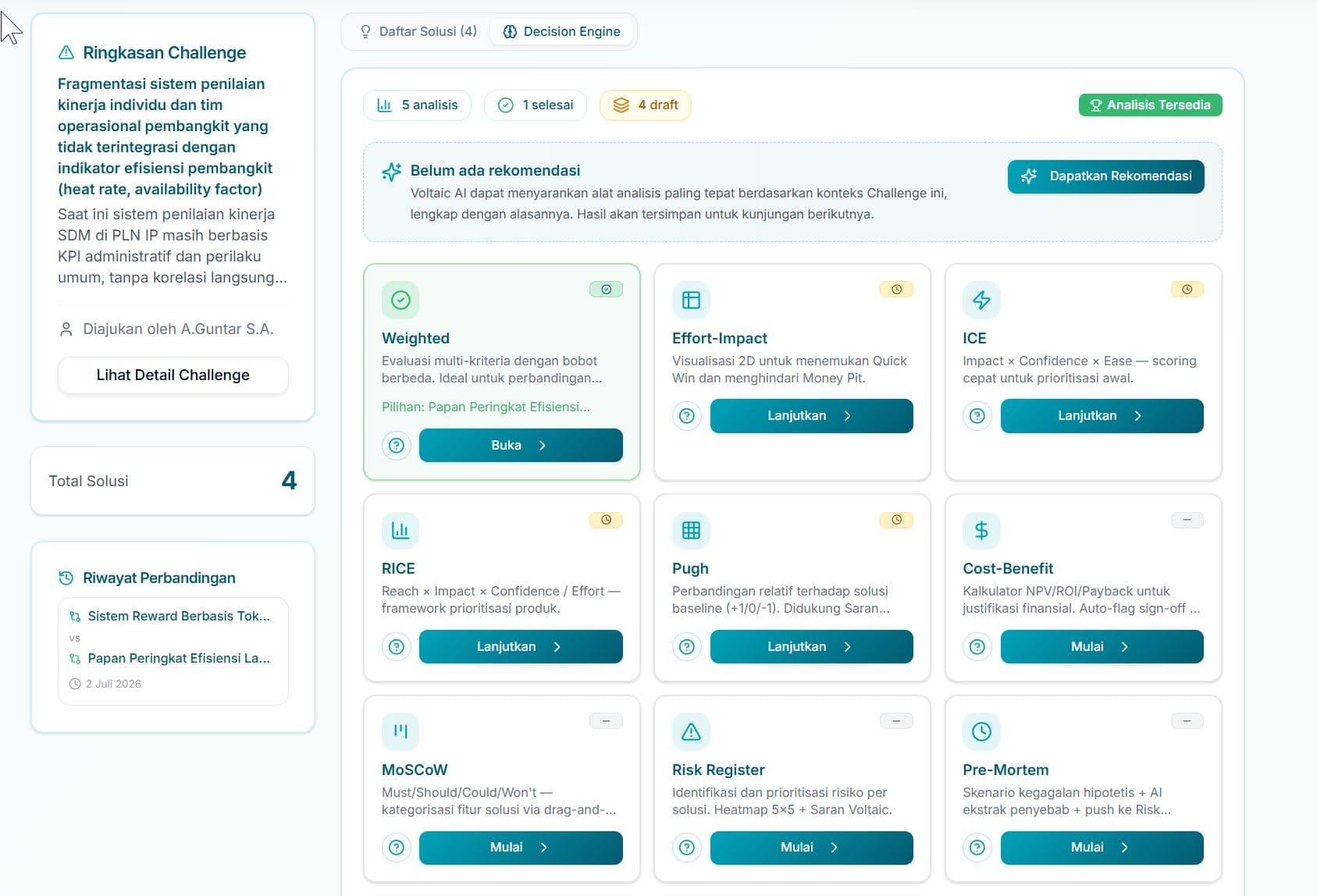The width and height of the screenshot is (1317, 896).
Task: Continue the Pugh analysis with Lanjutkan
Action: pos(811,647)
